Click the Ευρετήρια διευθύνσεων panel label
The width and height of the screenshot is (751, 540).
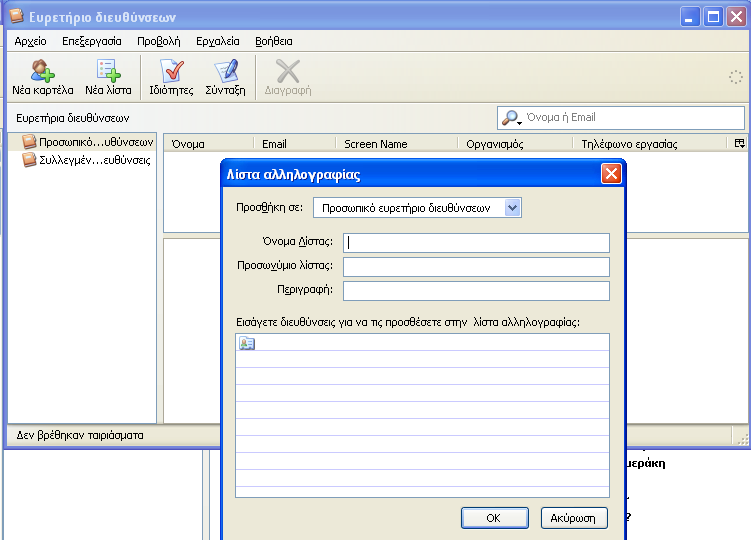tap(72, 118)
